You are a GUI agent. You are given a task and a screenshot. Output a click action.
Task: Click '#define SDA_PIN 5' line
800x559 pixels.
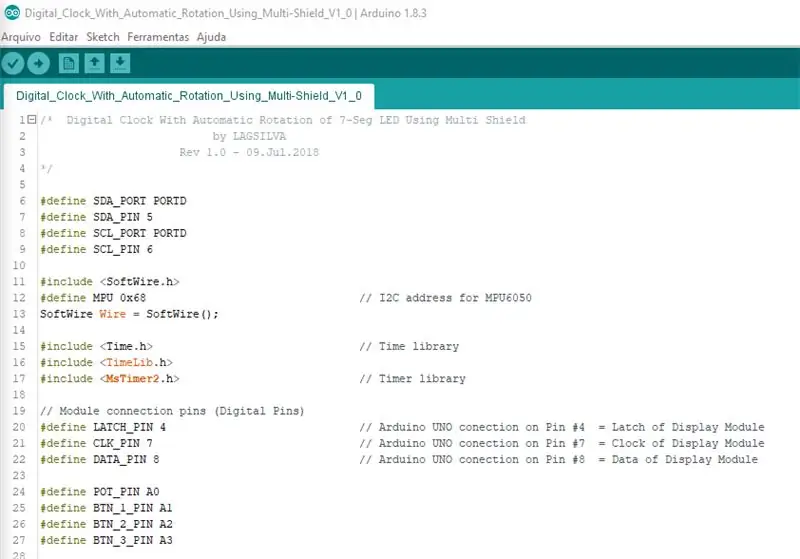coord(96,217)
